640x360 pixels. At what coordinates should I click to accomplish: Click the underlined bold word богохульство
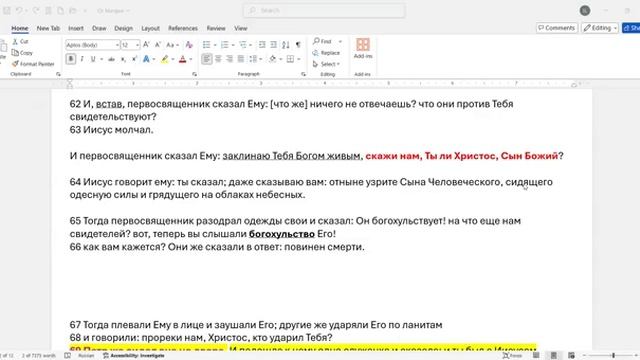tap(282, 234)
